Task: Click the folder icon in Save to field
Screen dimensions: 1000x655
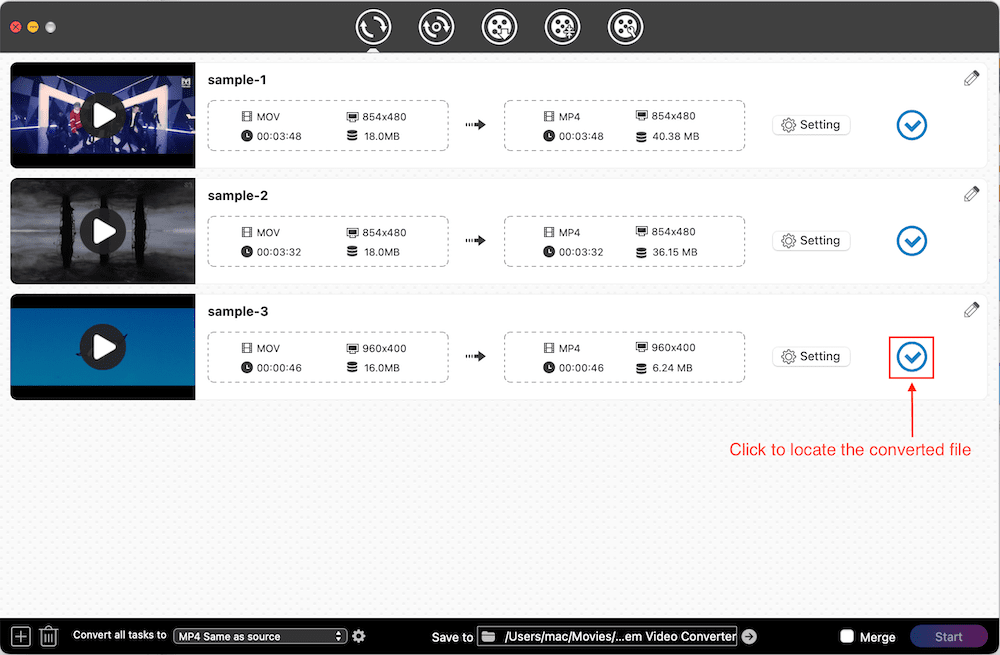Action: pyautogui.click(x=489, y=636)
